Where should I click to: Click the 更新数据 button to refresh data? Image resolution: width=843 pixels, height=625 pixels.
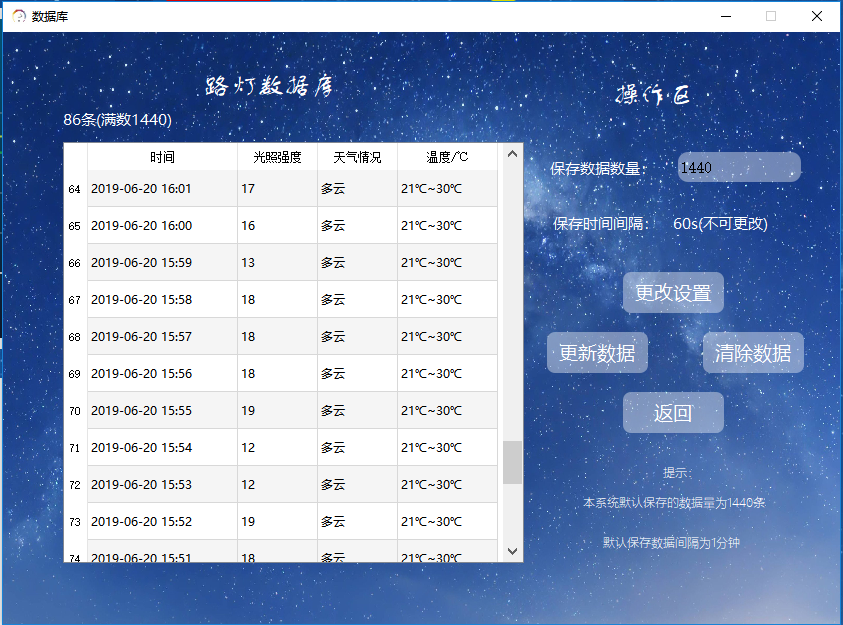coord(597,352)
